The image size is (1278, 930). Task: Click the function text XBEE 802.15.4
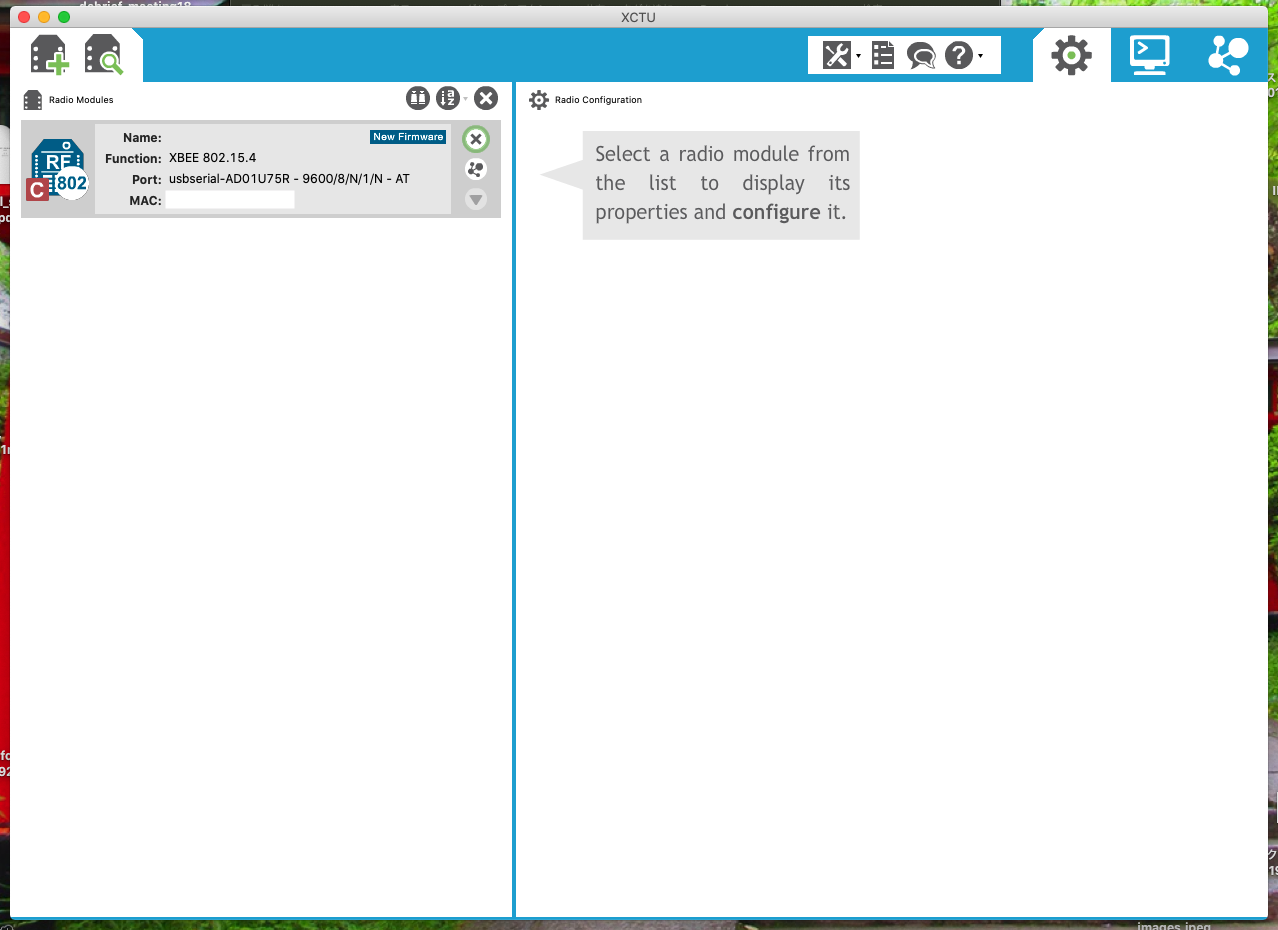pos(212,158)
